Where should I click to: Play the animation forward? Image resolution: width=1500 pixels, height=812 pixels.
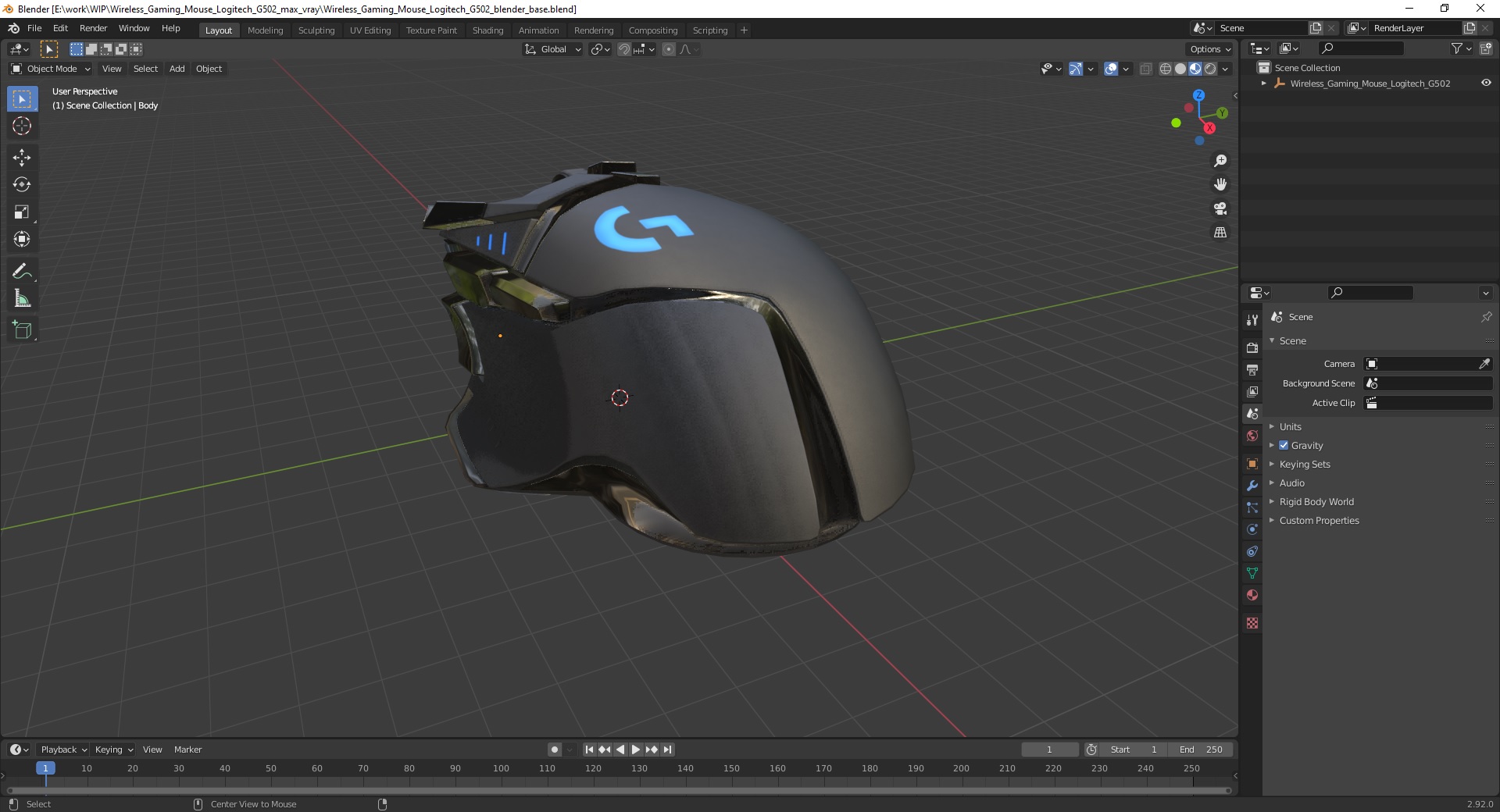636,750
